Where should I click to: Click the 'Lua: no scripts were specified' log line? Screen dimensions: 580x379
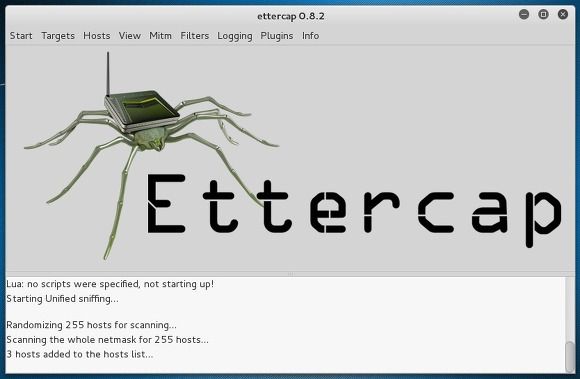[x=110, y=284]
